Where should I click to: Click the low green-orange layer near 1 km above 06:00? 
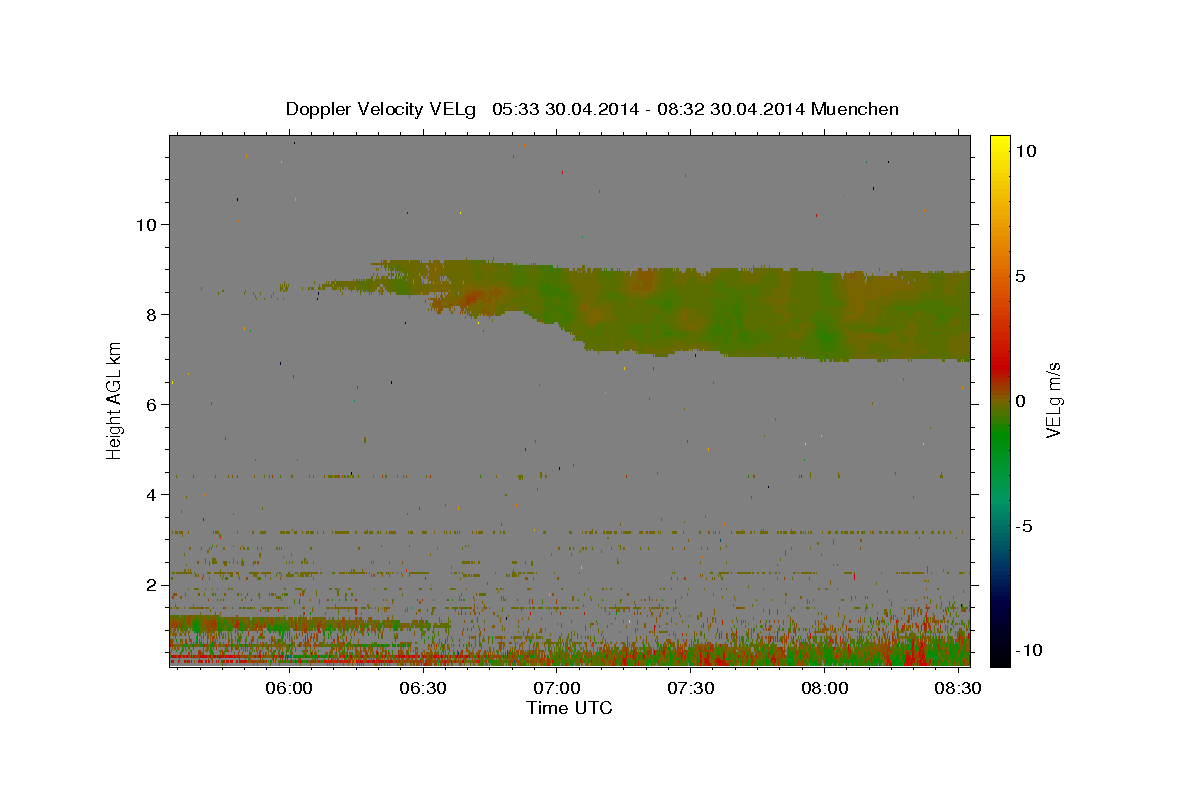pos(290,626)
